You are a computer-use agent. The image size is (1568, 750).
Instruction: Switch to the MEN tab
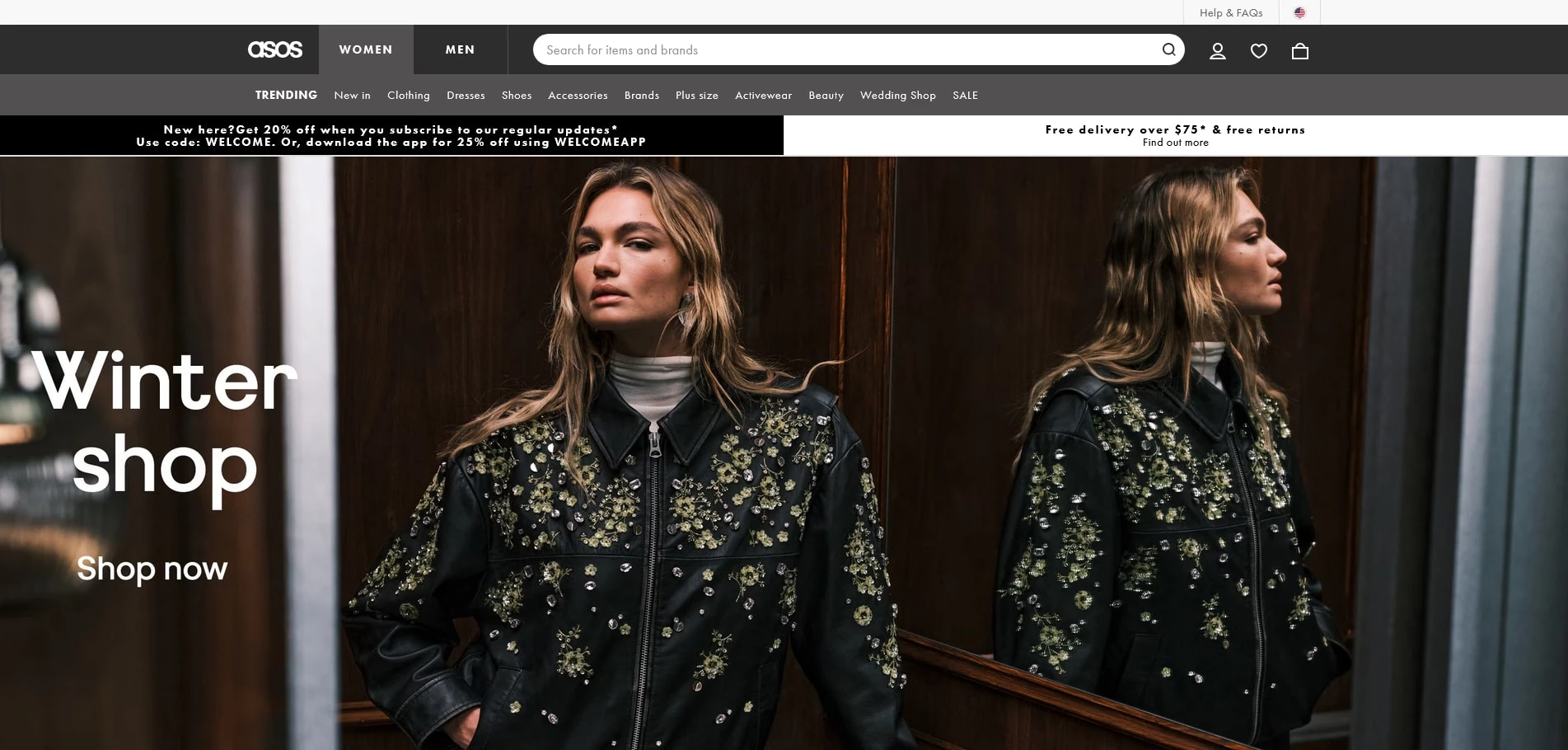click(x=459, y=49)
